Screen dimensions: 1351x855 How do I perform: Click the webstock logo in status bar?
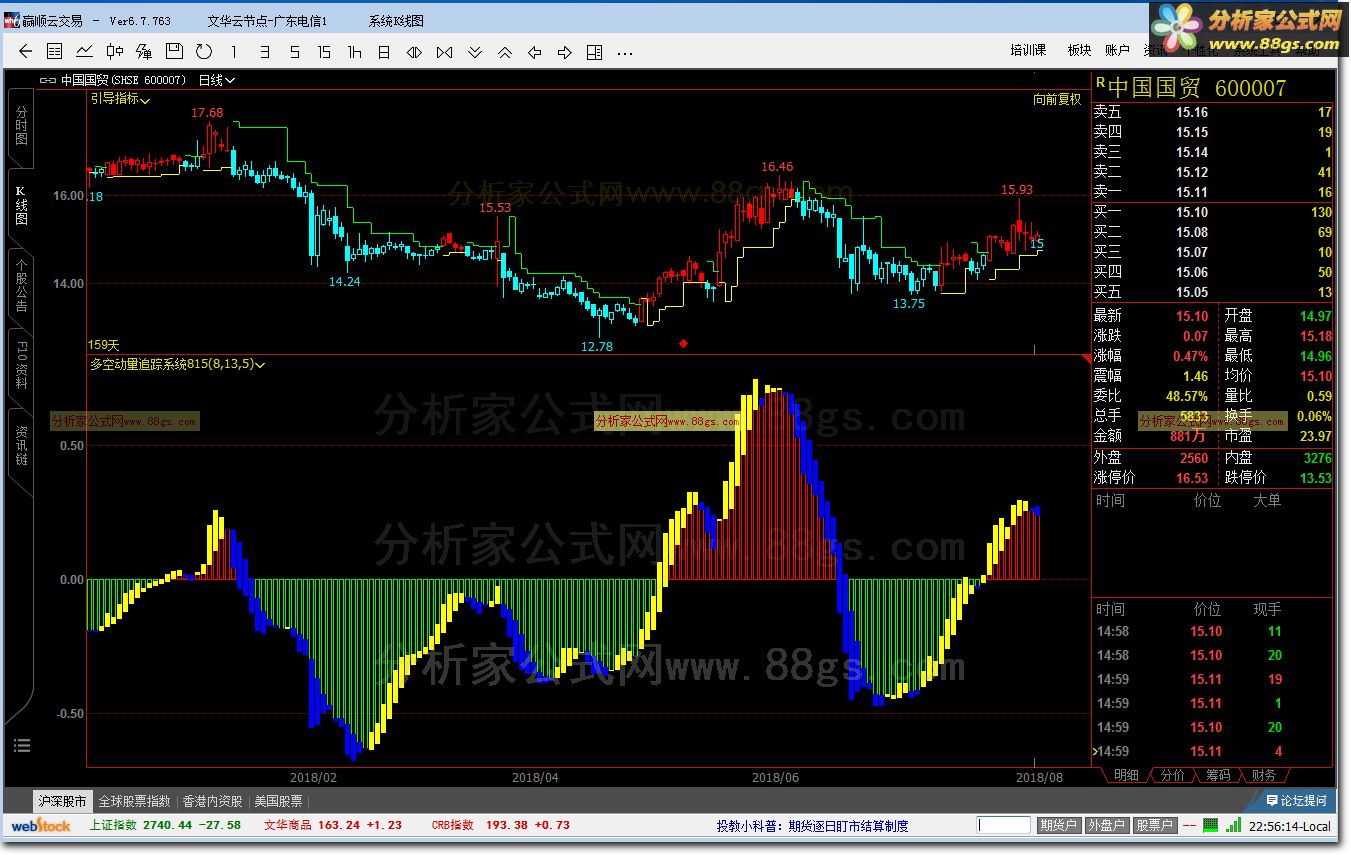click(x=41, y=825)
